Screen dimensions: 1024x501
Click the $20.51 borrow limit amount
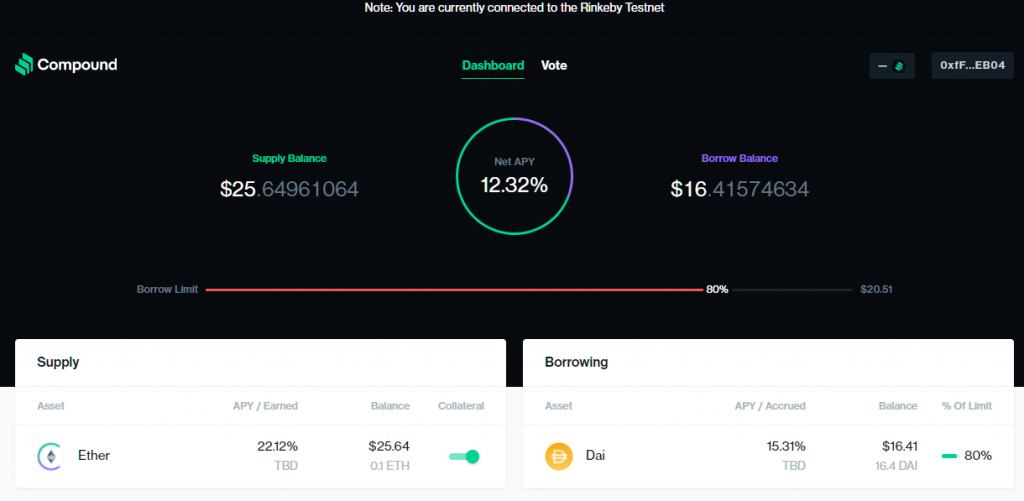click(x=876, y=289)
